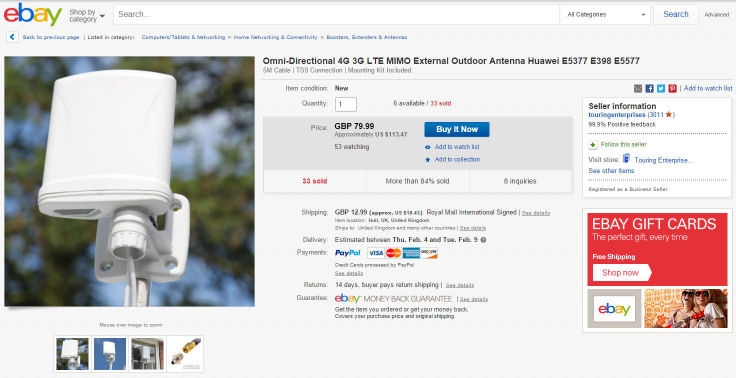Viewport: 736px width, 378px height.
Task: Click the Search button
Action: click(675, 15)
